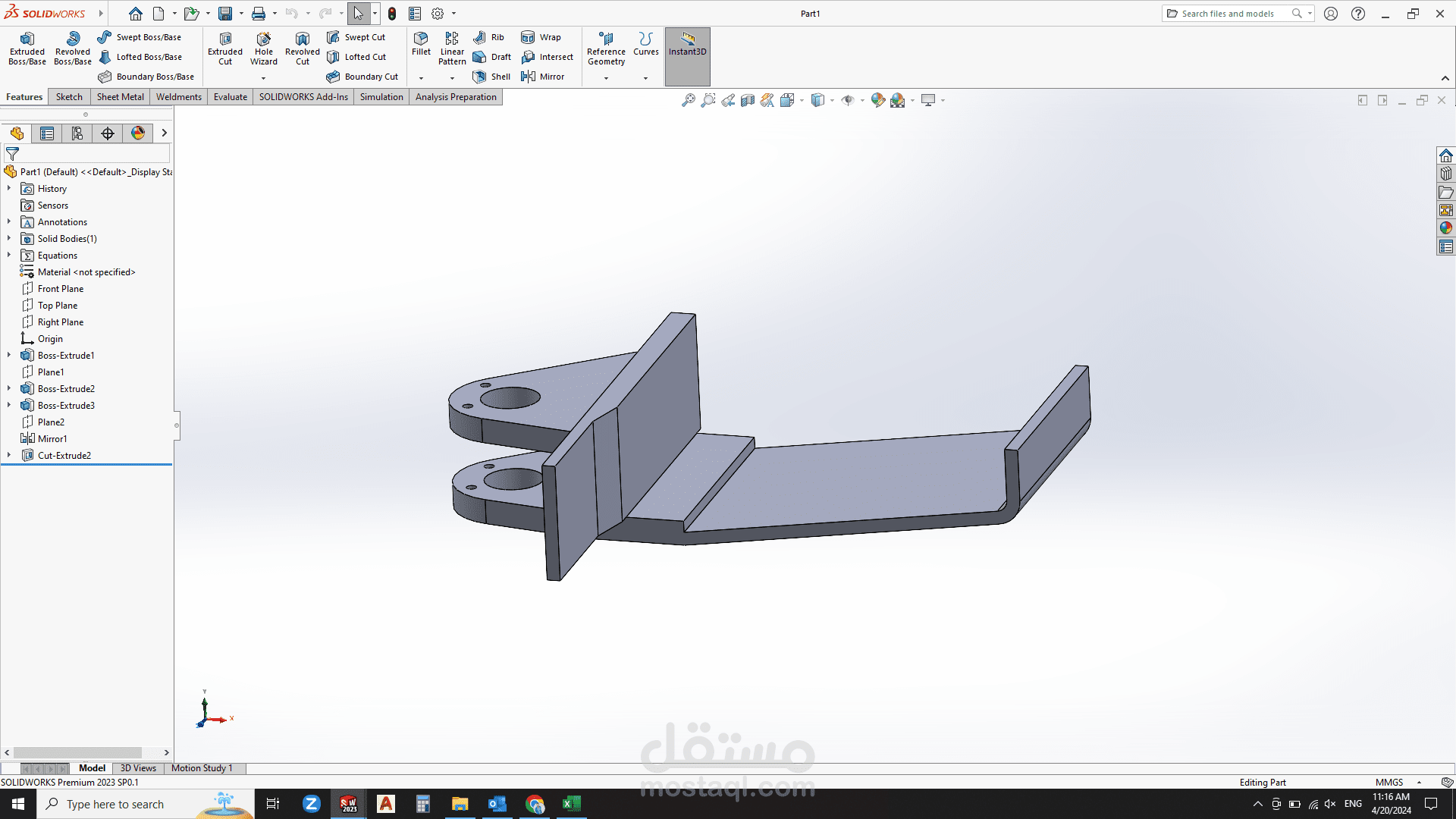
Task: Click the Save button
Action: point(225,14)
